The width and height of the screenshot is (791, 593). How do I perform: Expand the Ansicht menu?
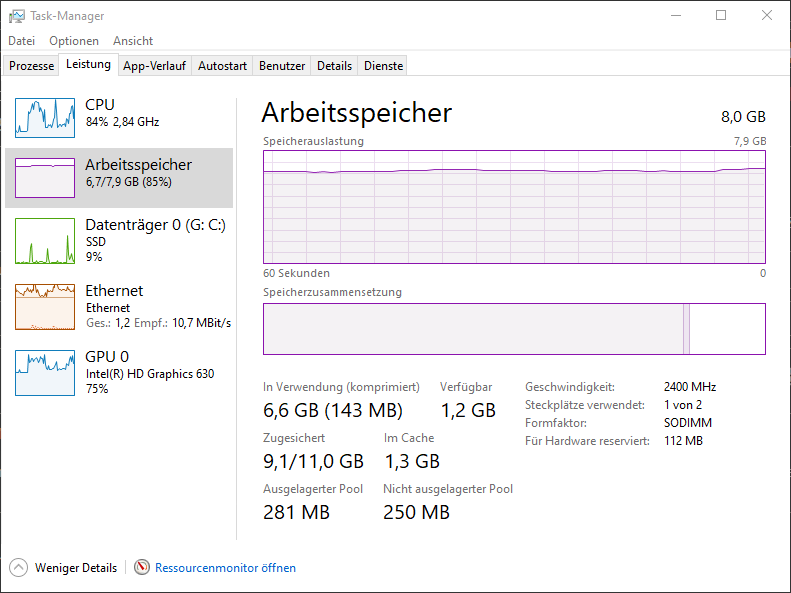[133, 41]
